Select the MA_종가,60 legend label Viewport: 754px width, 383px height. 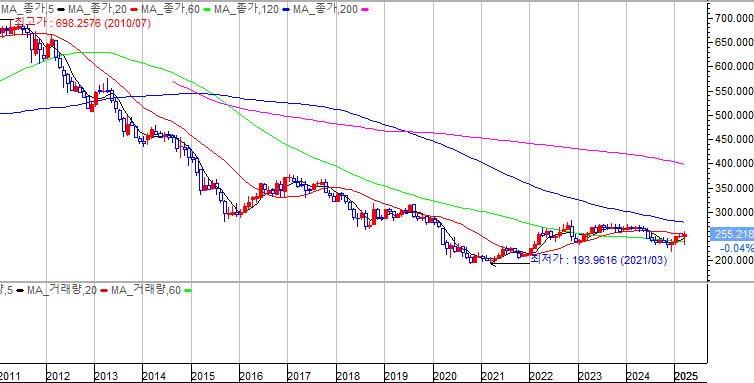pyautogui.click(x=170, y=9)
